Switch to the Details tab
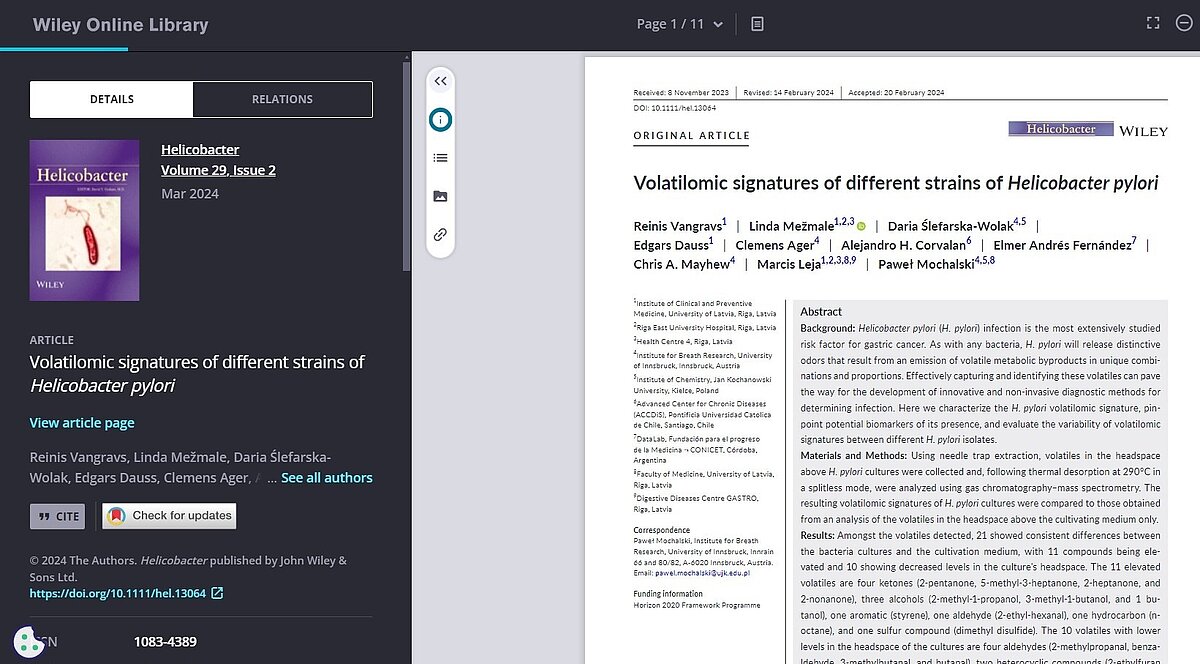Screen dimensions: 1200x664 click(x=112, y=99)
